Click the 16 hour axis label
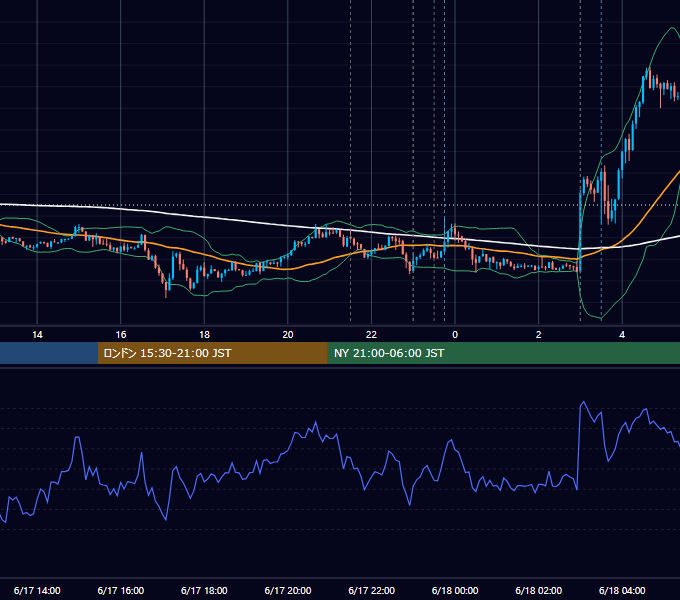Screen dimensions: 680x600 coord(121,335)
